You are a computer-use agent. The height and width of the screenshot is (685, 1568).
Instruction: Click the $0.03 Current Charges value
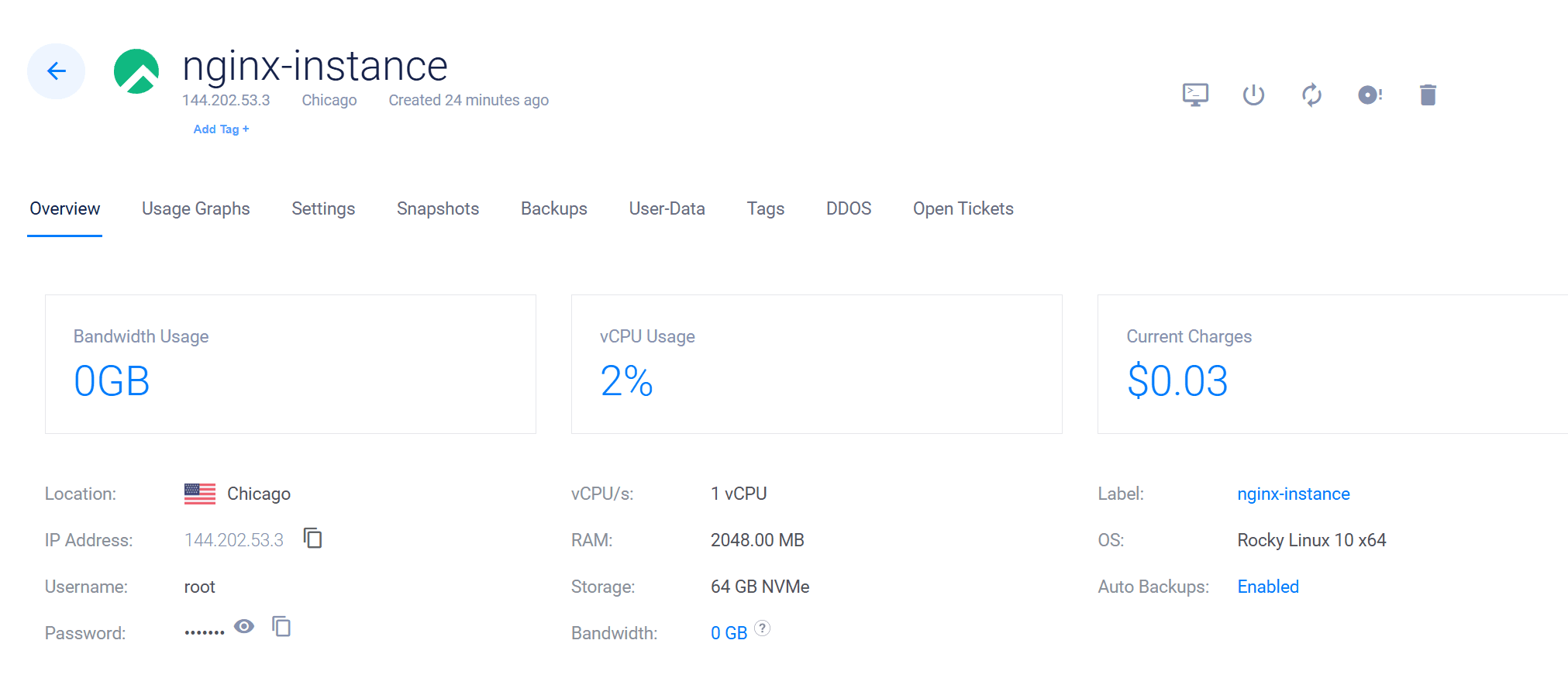1177,381
